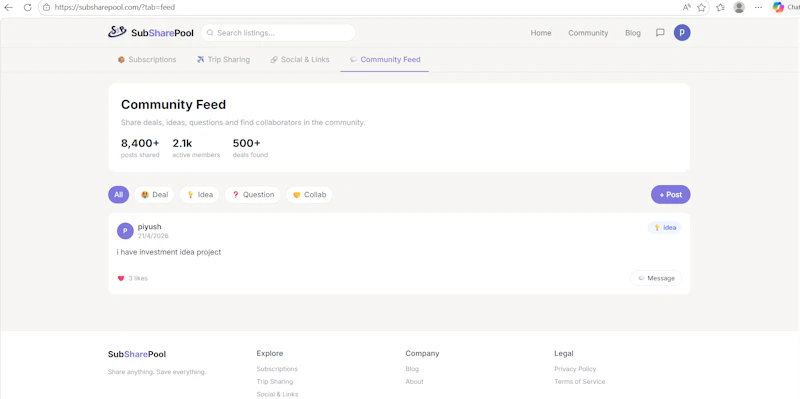Click the SubSharePool logo in header
This screenshot has height=399, width=800.
[x=151, y=33]
